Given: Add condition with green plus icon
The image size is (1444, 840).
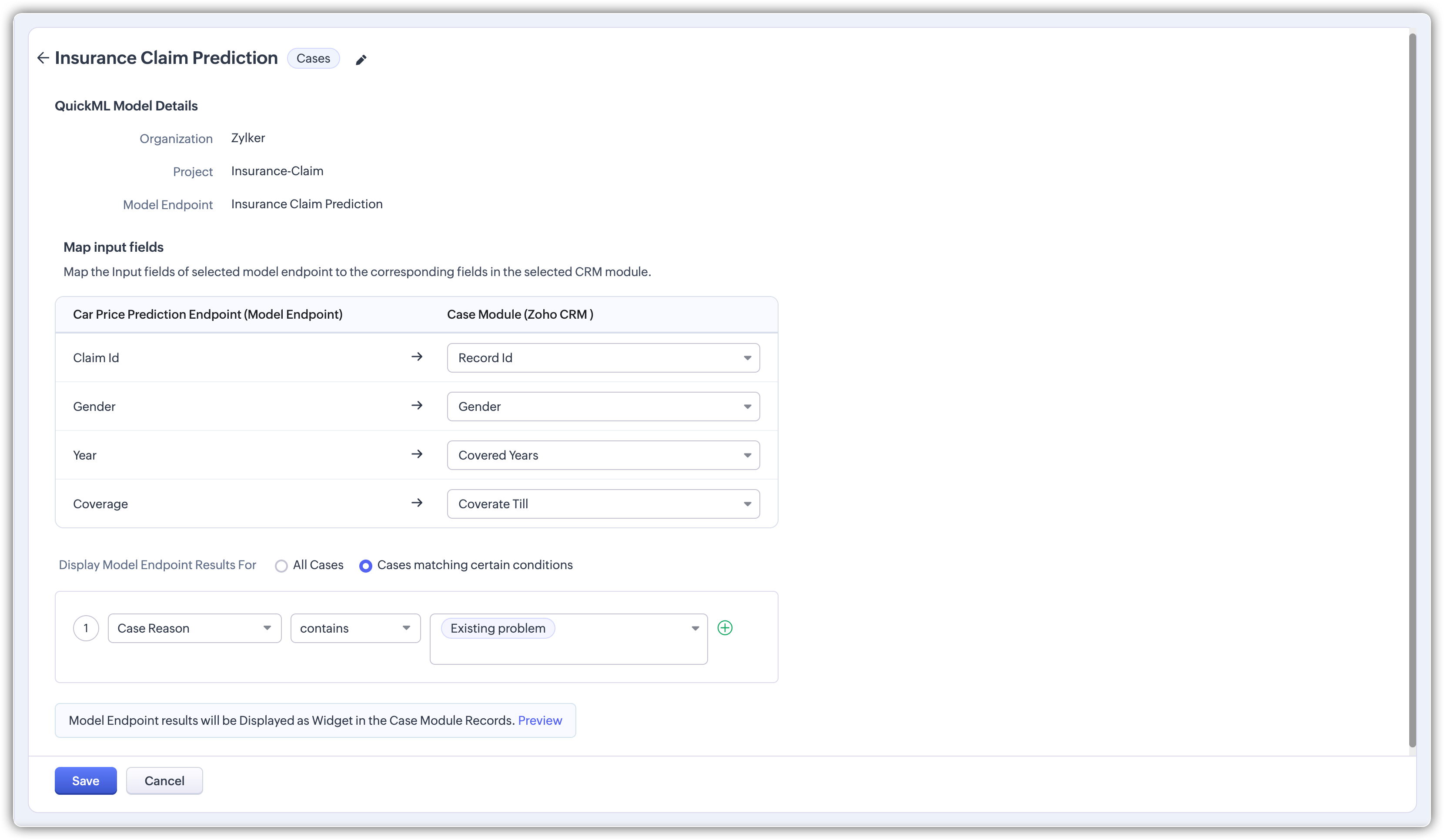Looking at the screenshot, I should [725, 628].
